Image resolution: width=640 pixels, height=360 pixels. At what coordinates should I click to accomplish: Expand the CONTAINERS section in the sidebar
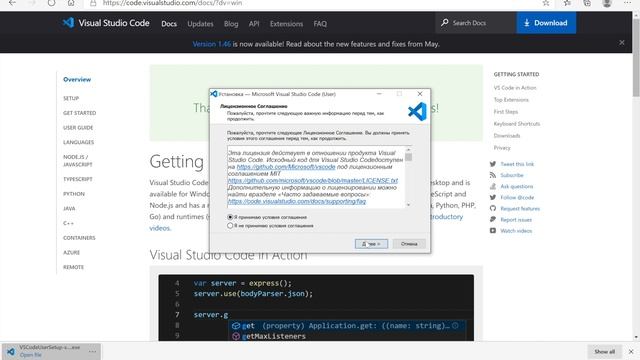click(x=79, y=238)
